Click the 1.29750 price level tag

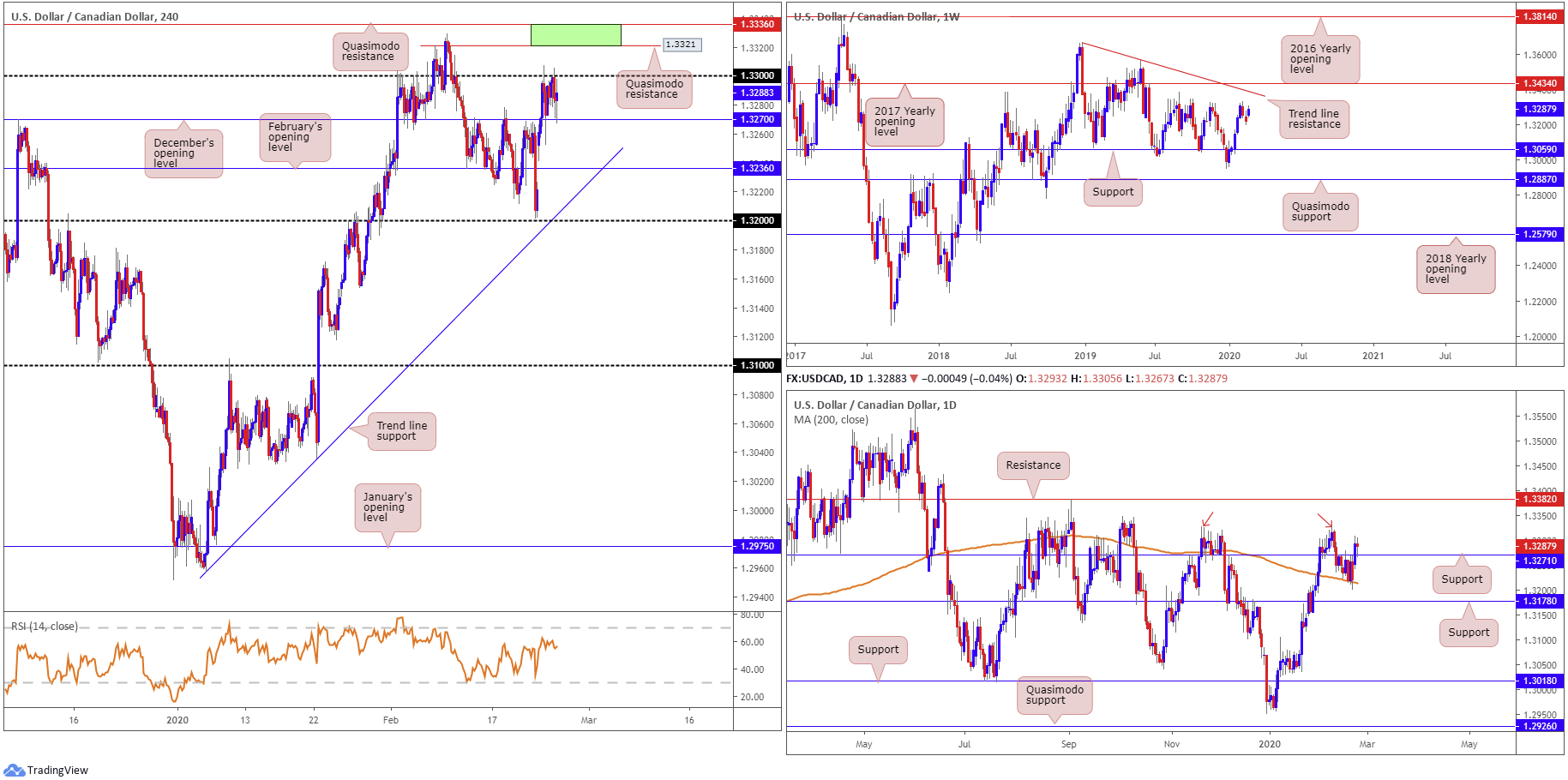click(757, 546)
